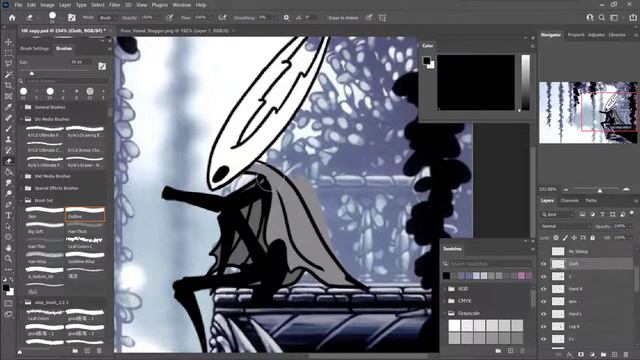Select the Crop tool
Screen dimensions: 640x360
[x=8, y=85]
